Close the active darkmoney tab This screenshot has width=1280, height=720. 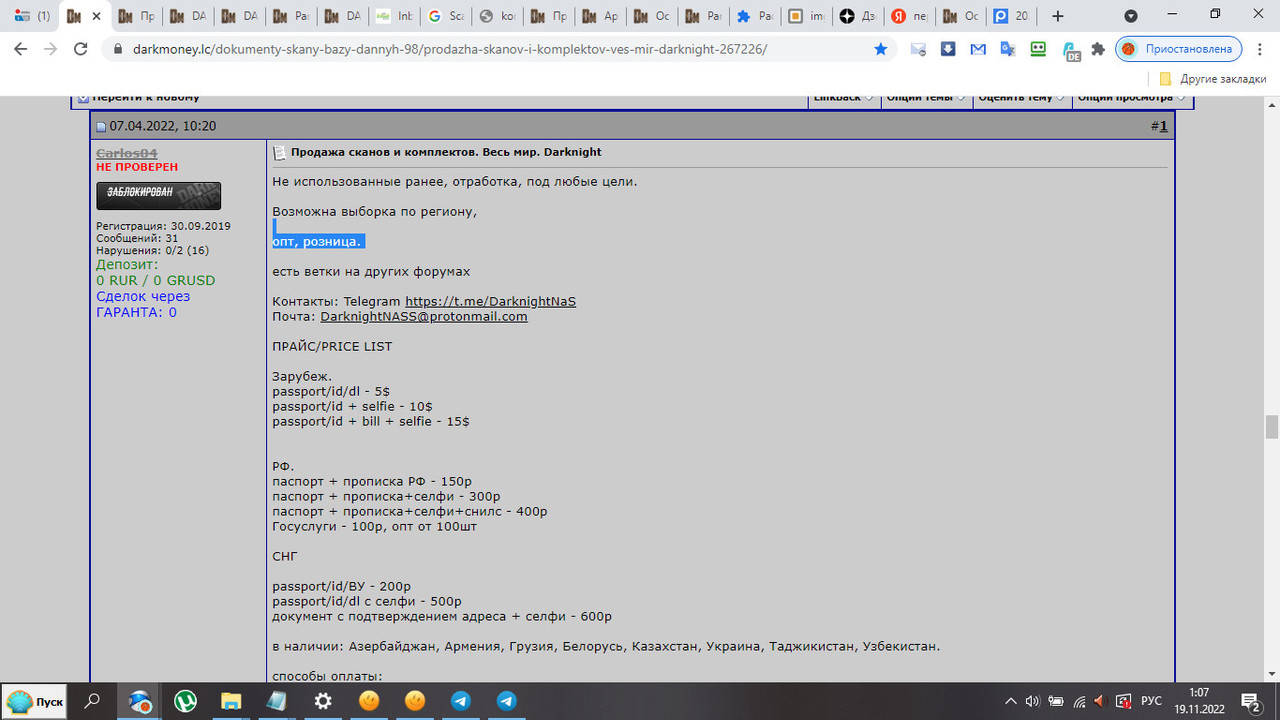point(97,16)
